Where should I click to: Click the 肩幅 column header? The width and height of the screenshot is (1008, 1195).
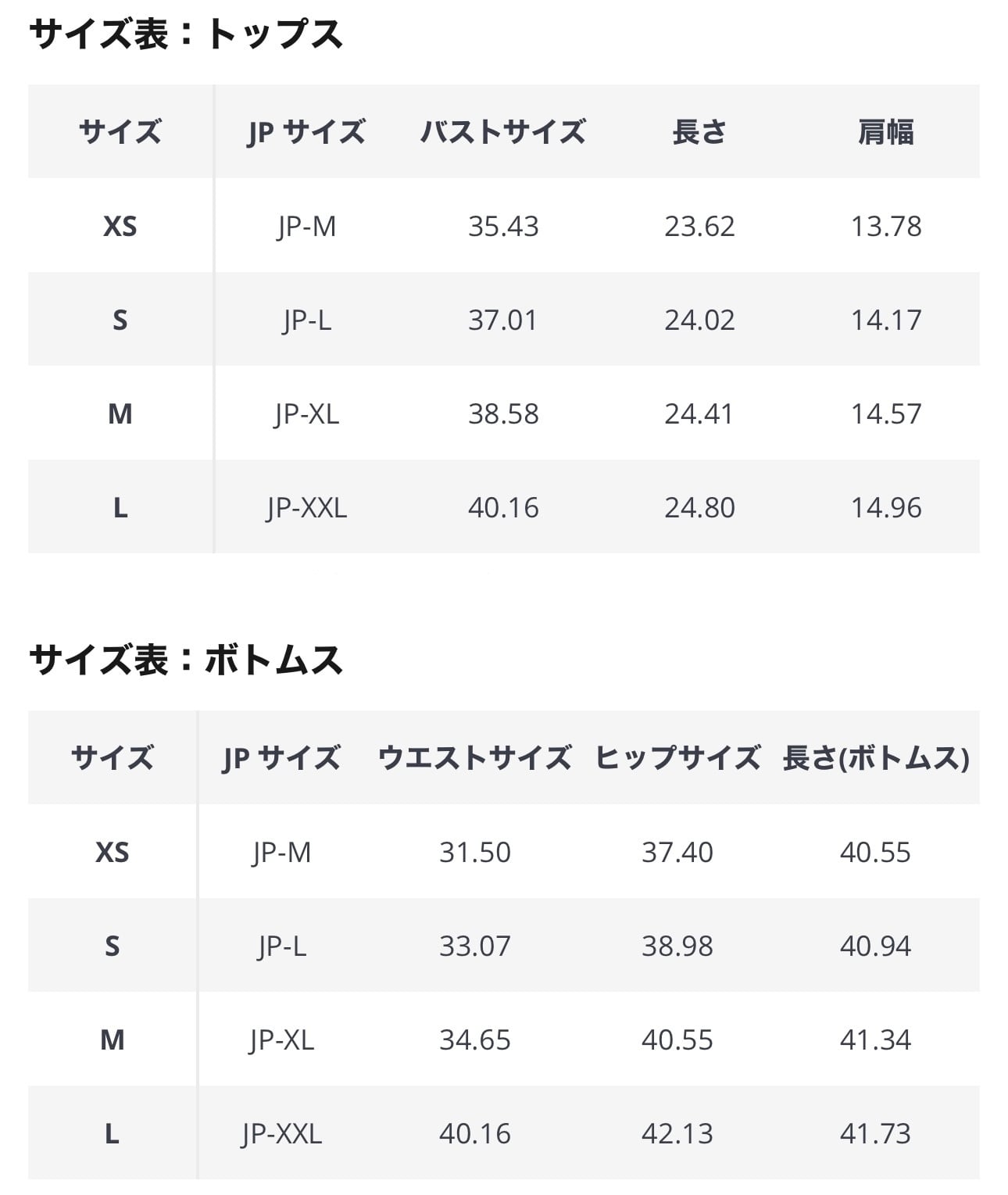pos(886,131)
